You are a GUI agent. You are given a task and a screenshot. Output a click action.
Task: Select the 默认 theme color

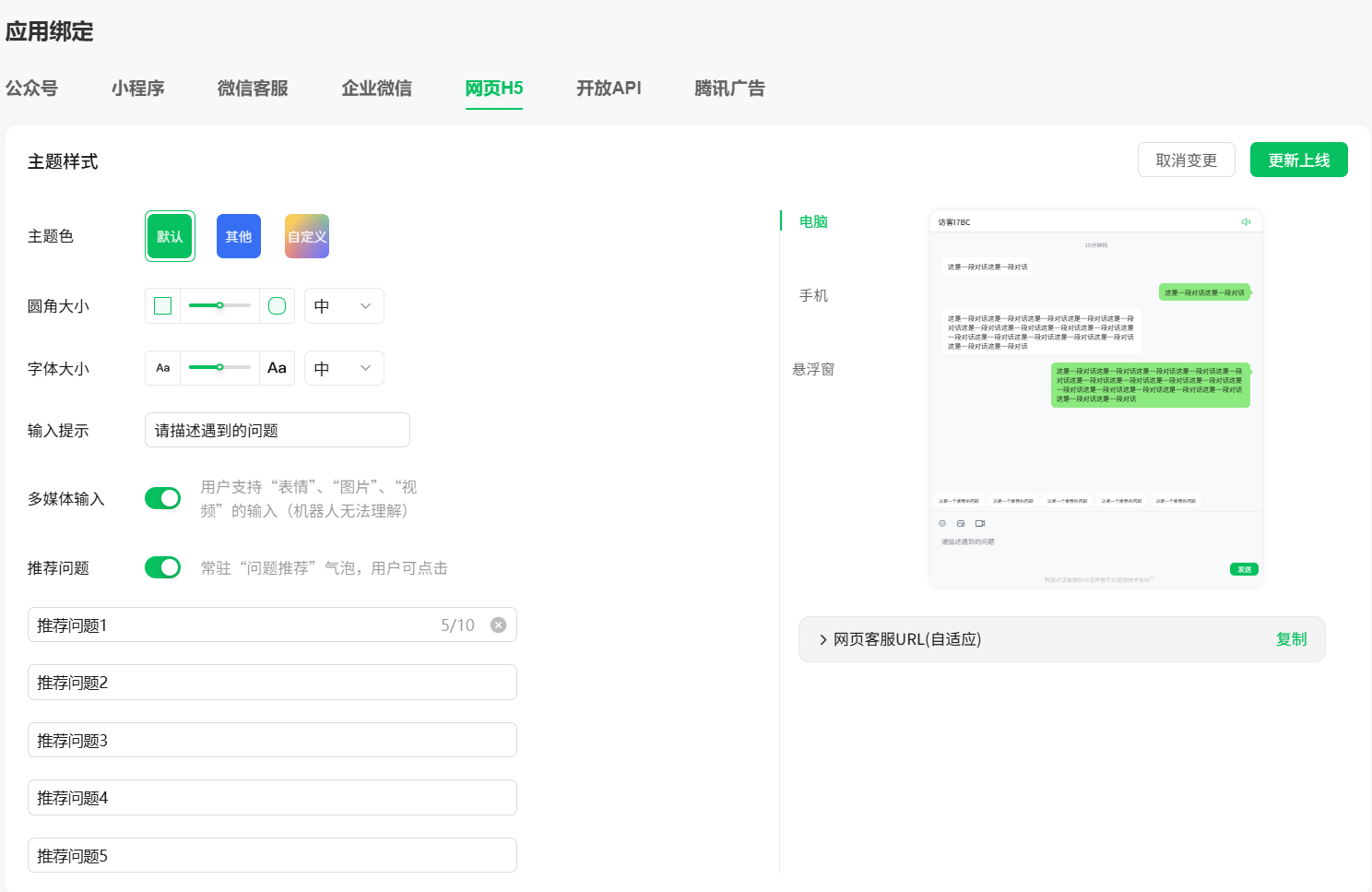coord(170,236)
